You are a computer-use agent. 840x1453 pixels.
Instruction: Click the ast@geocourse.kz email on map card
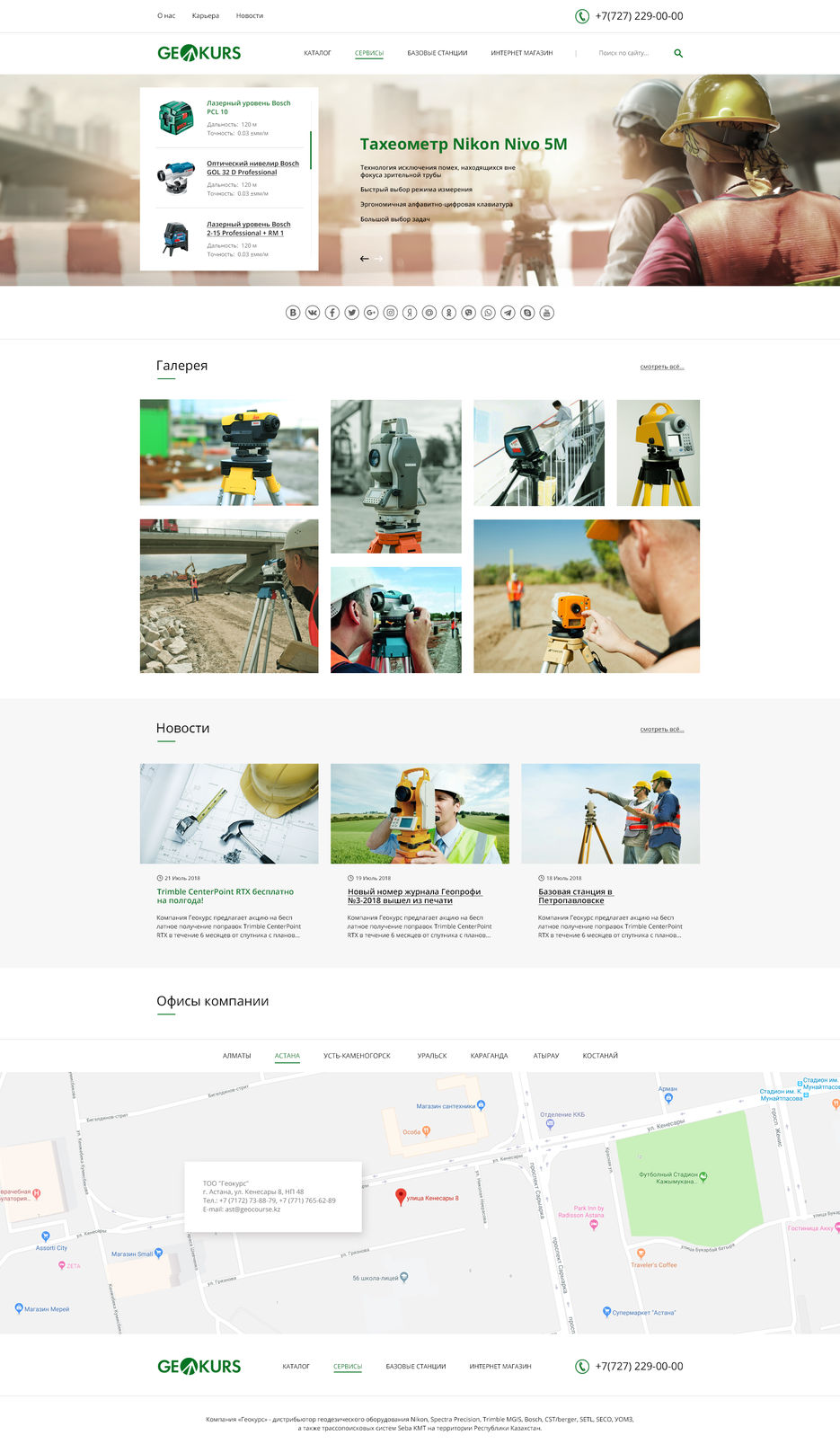pyautogui.click(x=252, y=1209)
